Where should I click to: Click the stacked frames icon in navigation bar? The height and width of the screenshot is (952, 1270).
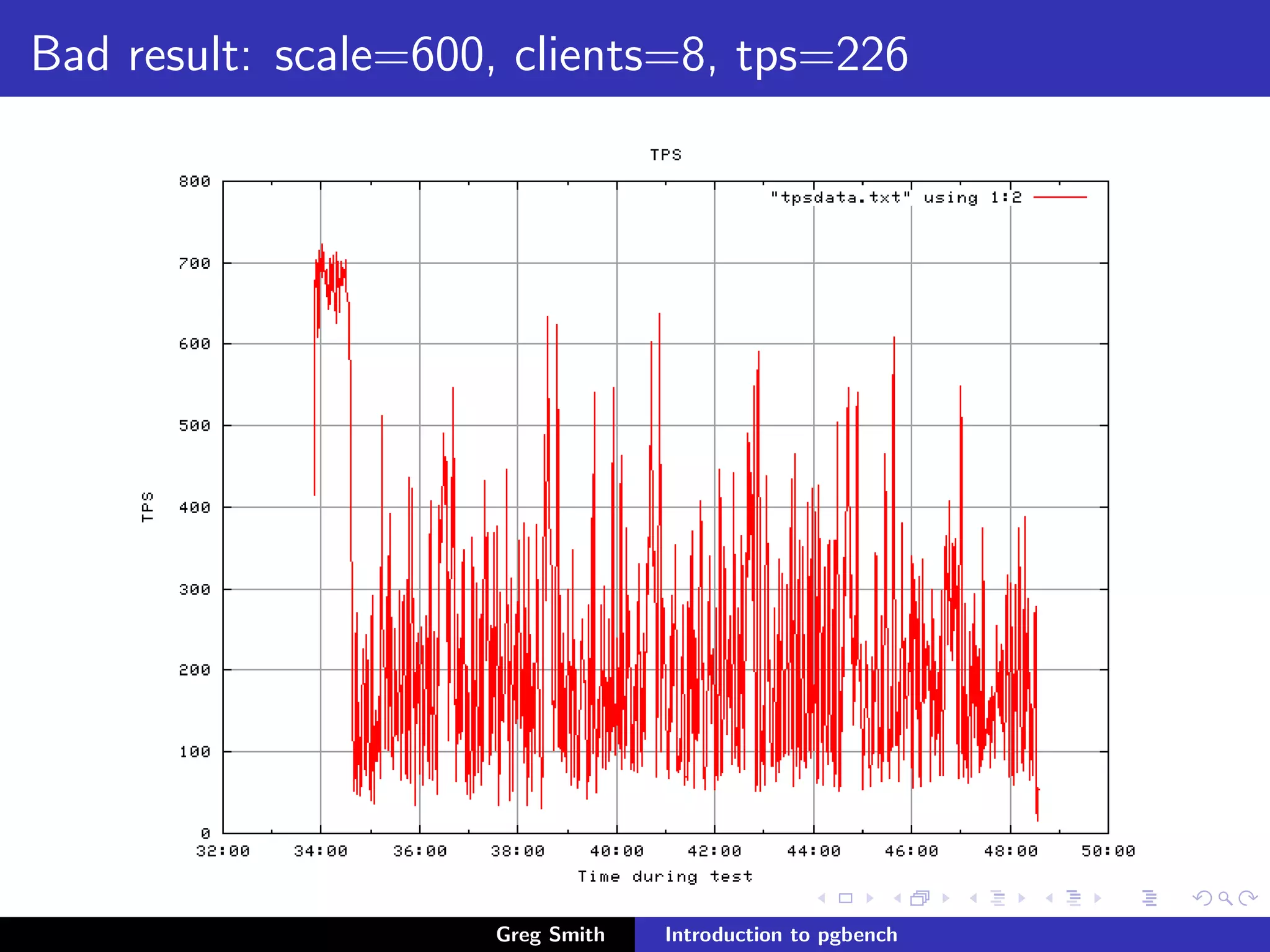pos(920,898)
